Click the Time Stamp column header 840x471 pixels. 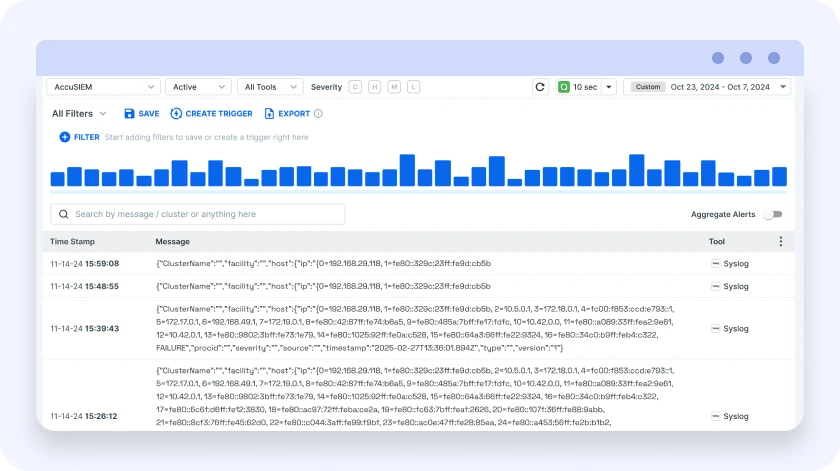[x=72, y=242]
